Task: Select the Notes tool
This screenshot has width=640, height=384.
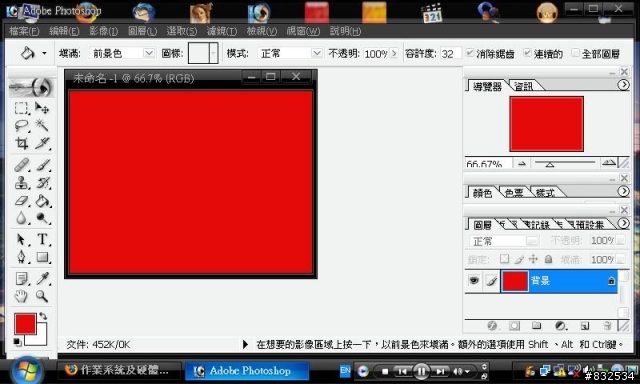Action: point(21,278)
